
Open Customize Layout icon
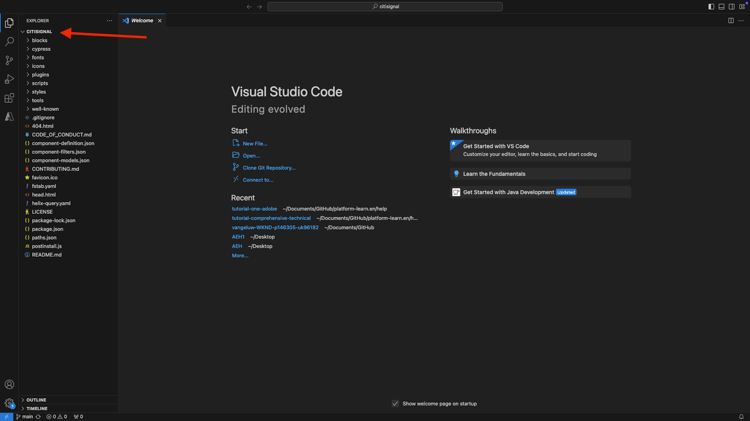click(x=742, y=7)
